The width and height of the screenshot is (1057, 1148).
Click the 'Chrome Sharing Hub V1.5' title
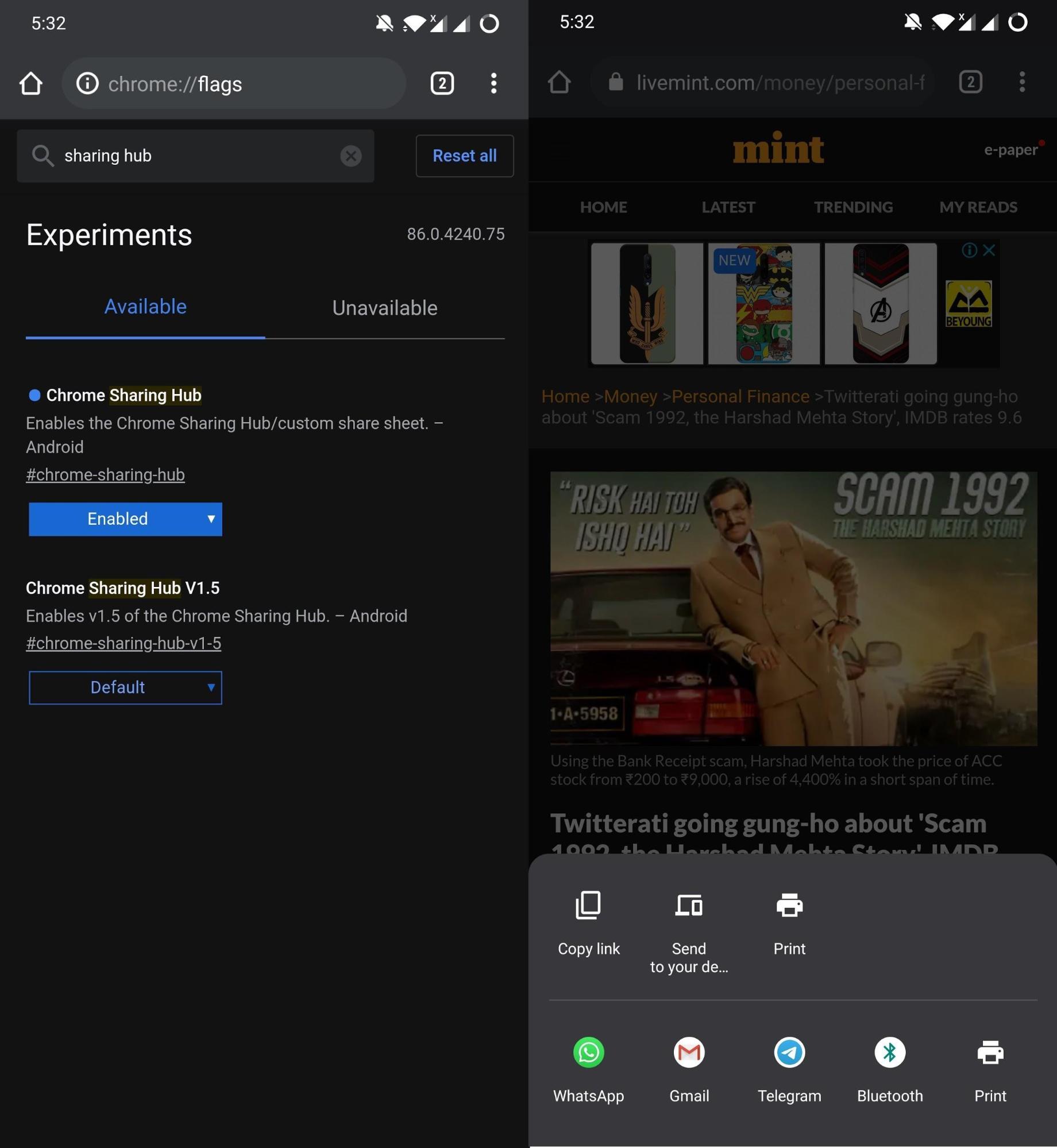(122, 588)
